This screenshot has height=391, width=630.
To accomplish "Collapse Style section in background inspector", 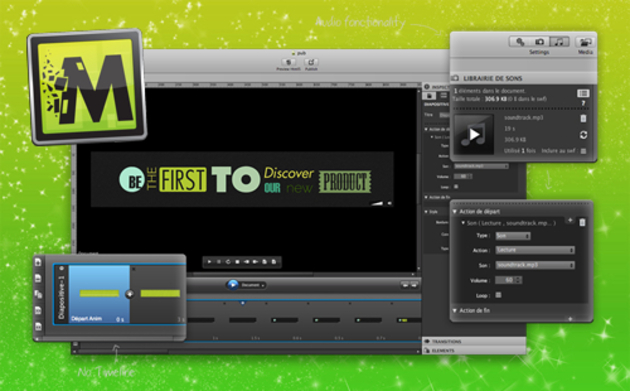I will [426, 211].
